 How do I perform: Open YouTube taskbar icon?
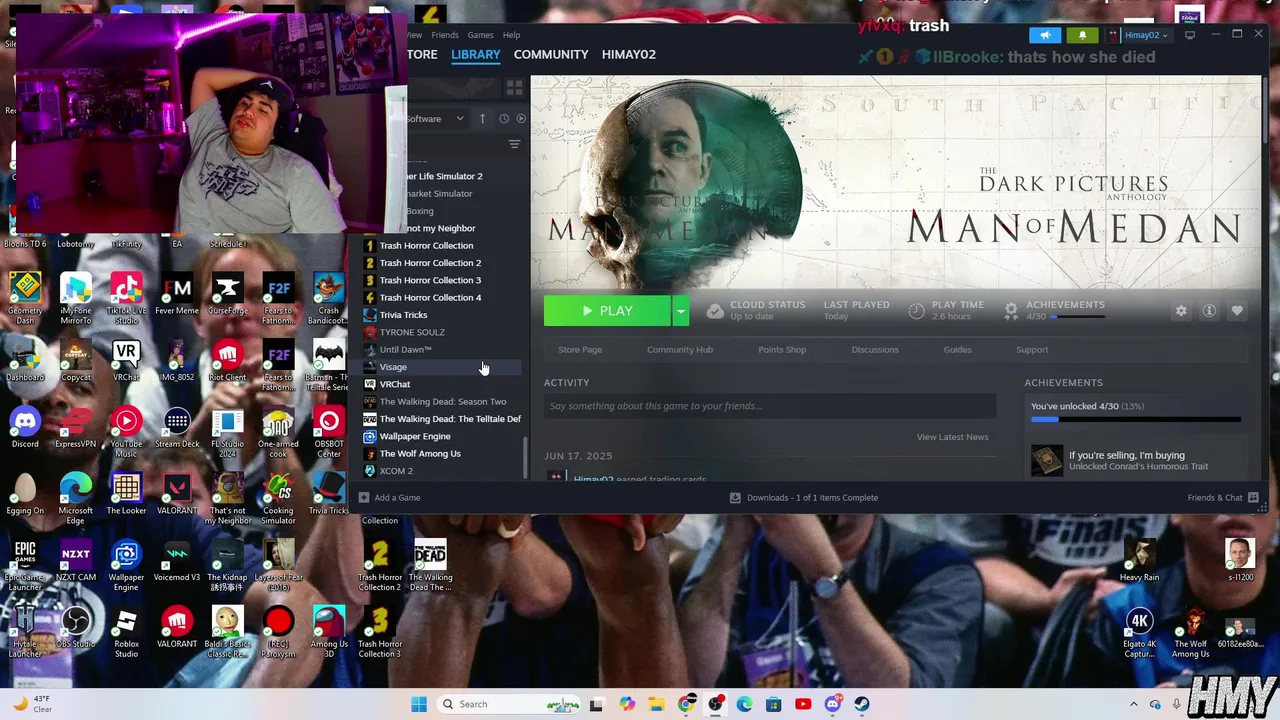[x=803, y=704]
